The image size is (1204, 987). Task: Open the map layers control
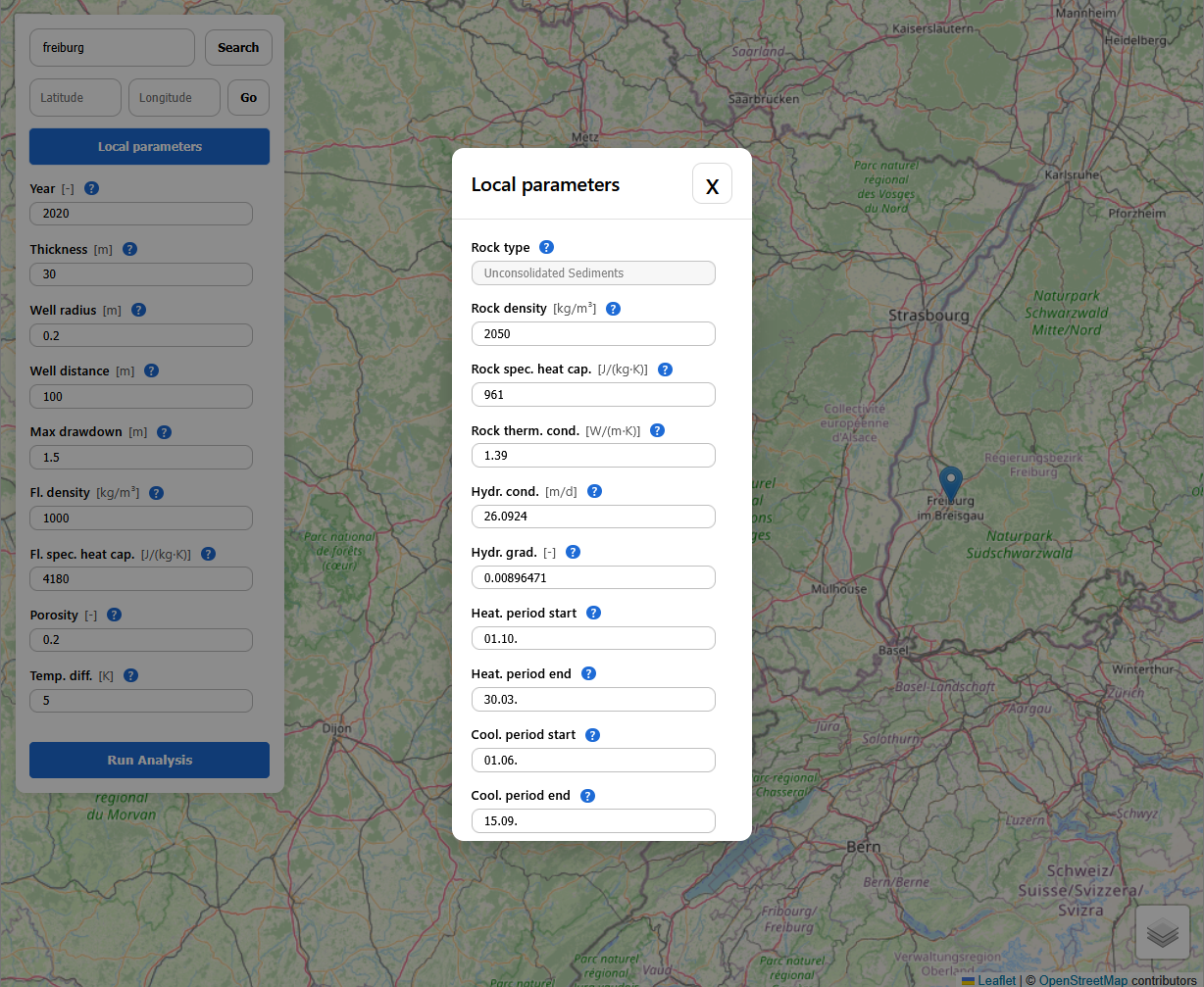(1162, 932)
